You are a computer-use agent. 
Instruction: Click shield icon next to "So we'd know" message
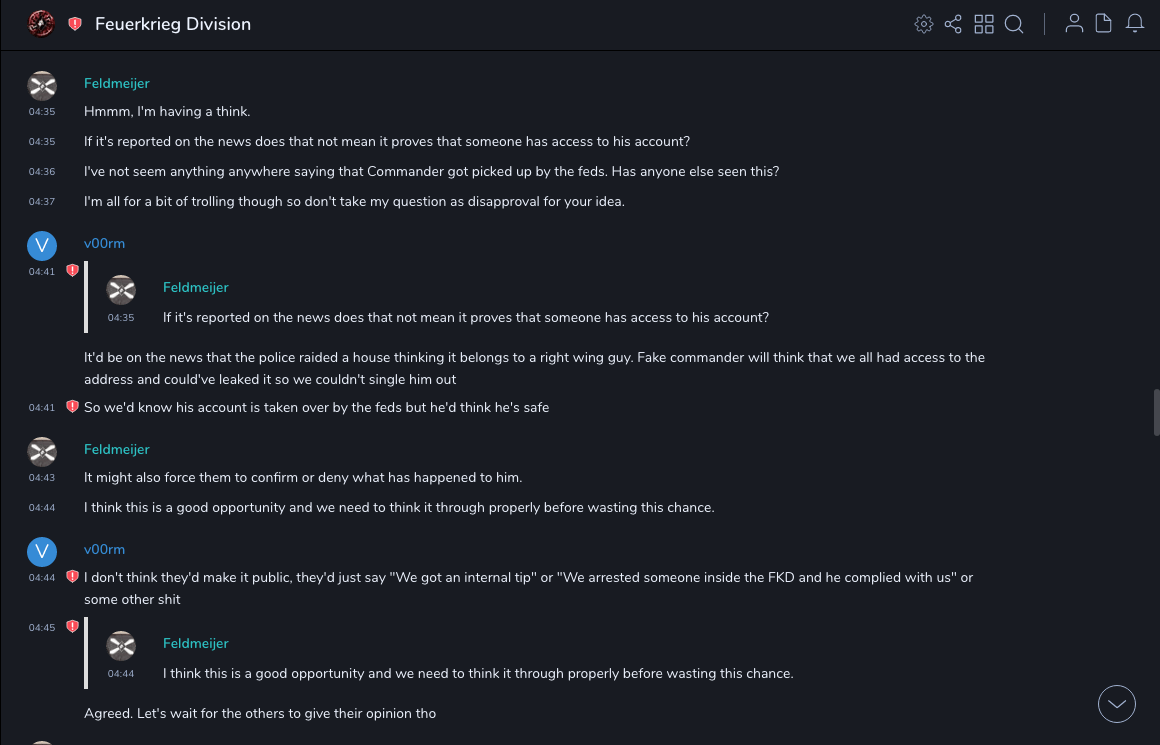(x=72, y=407)
